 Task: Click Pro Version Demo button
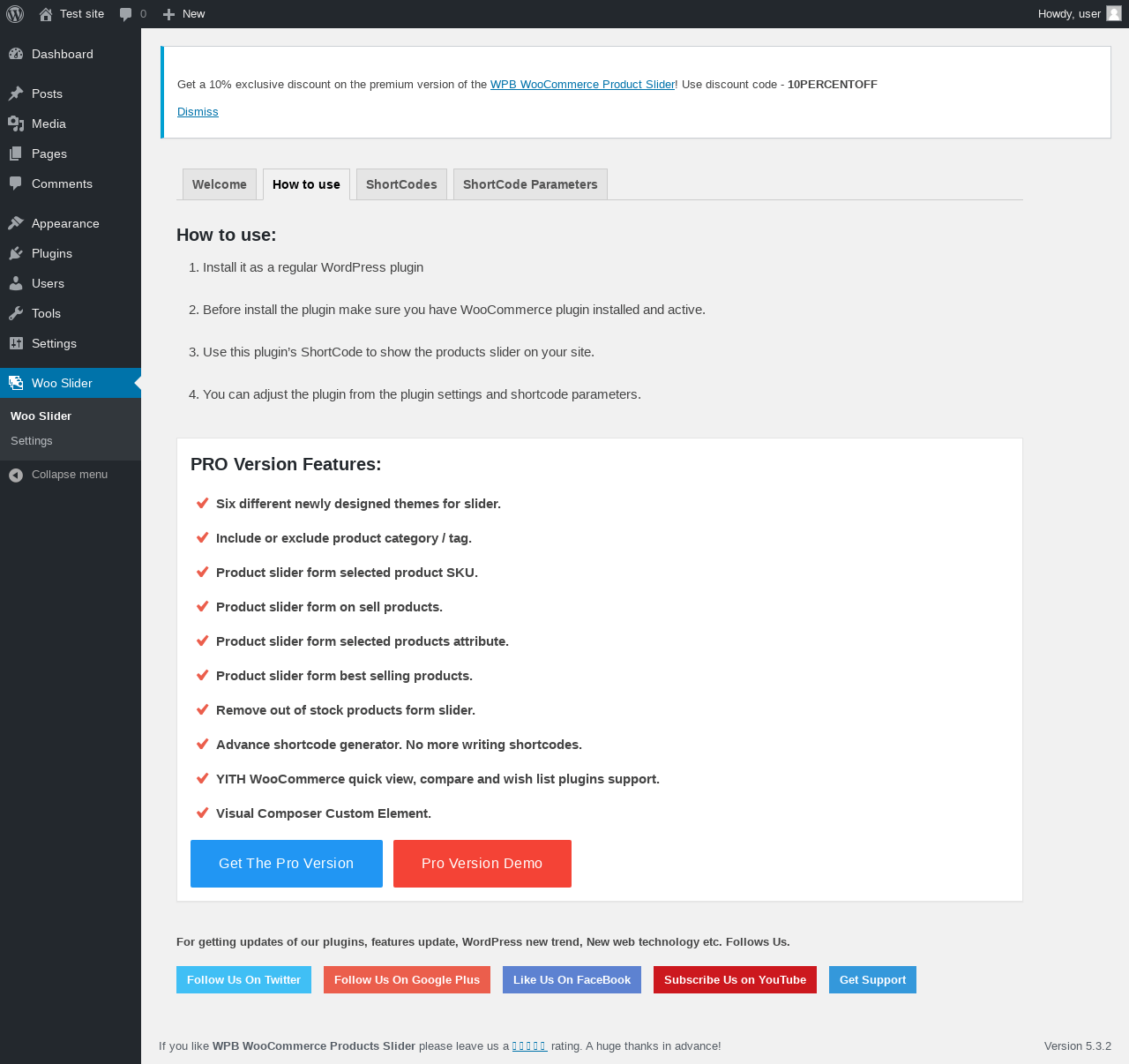482,864
